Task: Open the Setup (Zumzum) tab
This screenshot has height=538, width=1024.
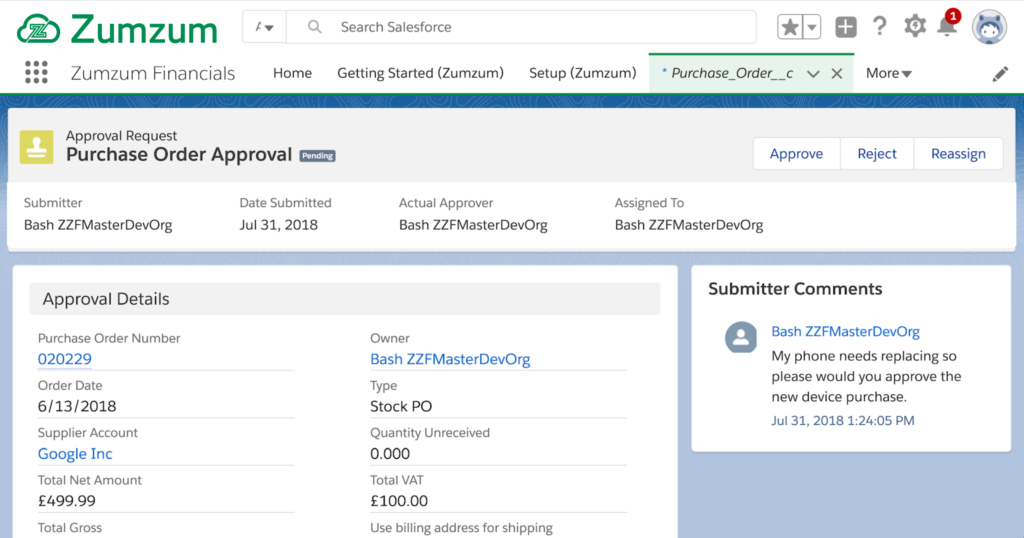Action: [583, 73]
